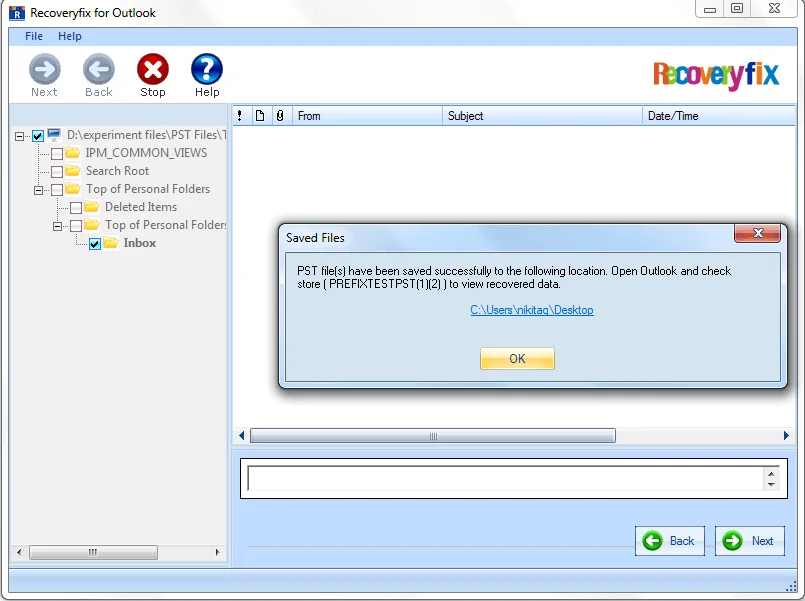Image resolution: width=805 pixels, height=601 pixels.
Task: Click the Search Root folder icon
Action: 72,170
